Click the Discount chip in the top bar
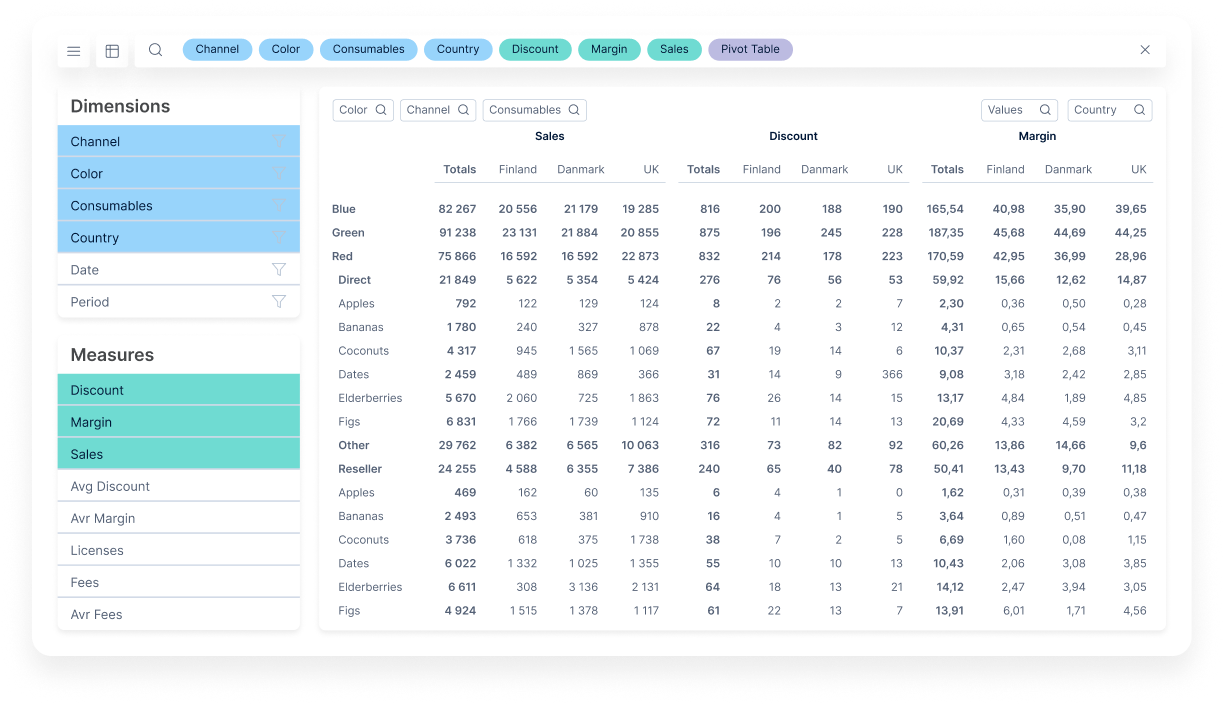Image resolution: width=1224 pixels, height=704 pixels. [535, 49]
